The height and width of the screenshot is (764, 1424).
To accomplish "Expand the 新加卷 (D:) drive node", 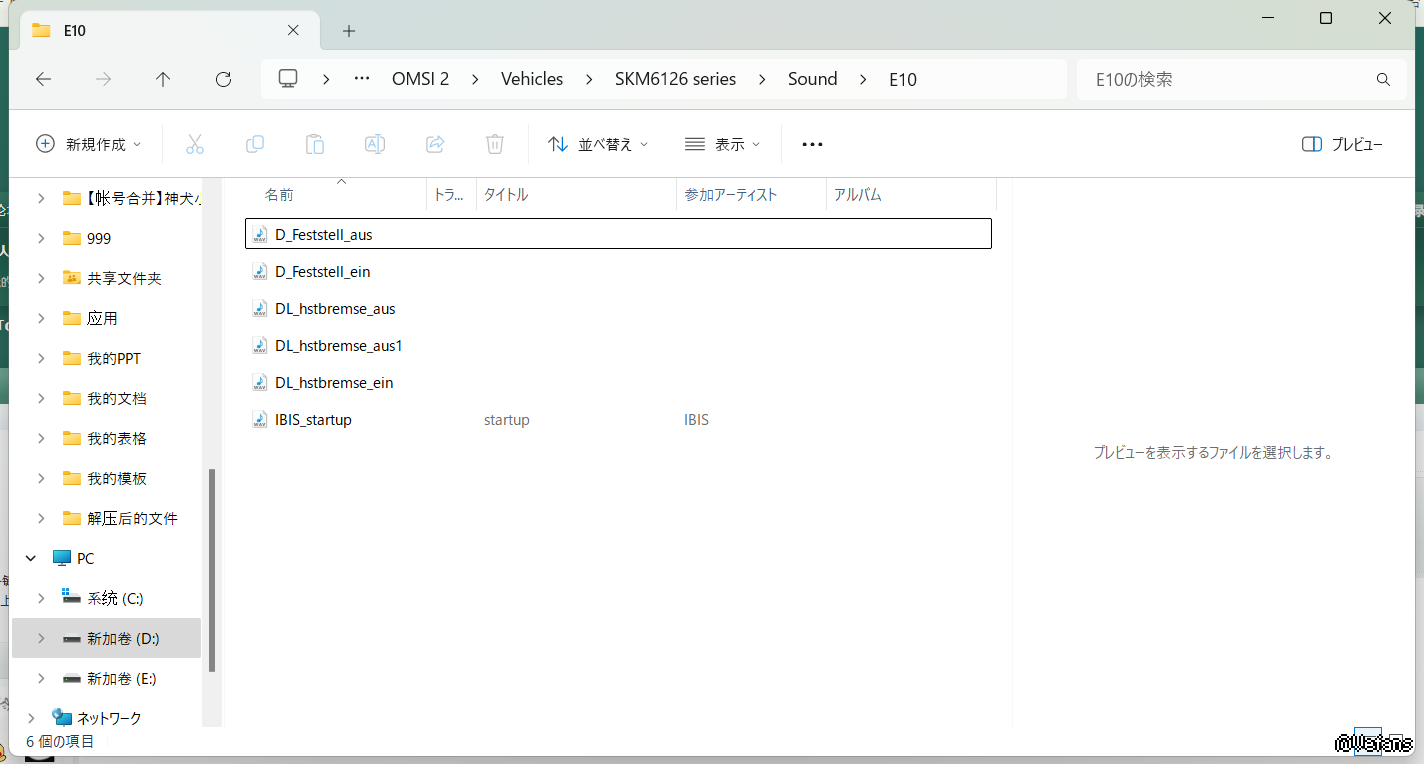I will coord(41,638).
